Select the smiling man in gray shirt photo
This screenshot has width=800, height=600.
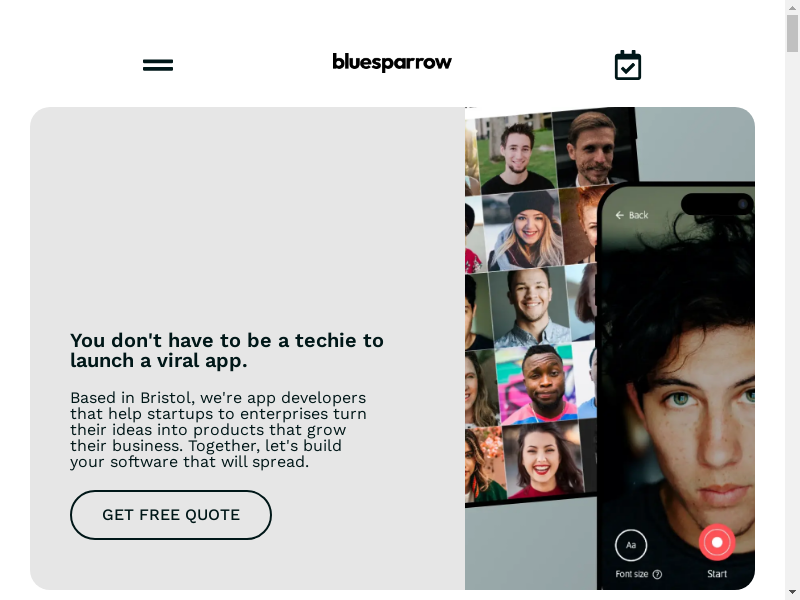[x=529, y=306]
